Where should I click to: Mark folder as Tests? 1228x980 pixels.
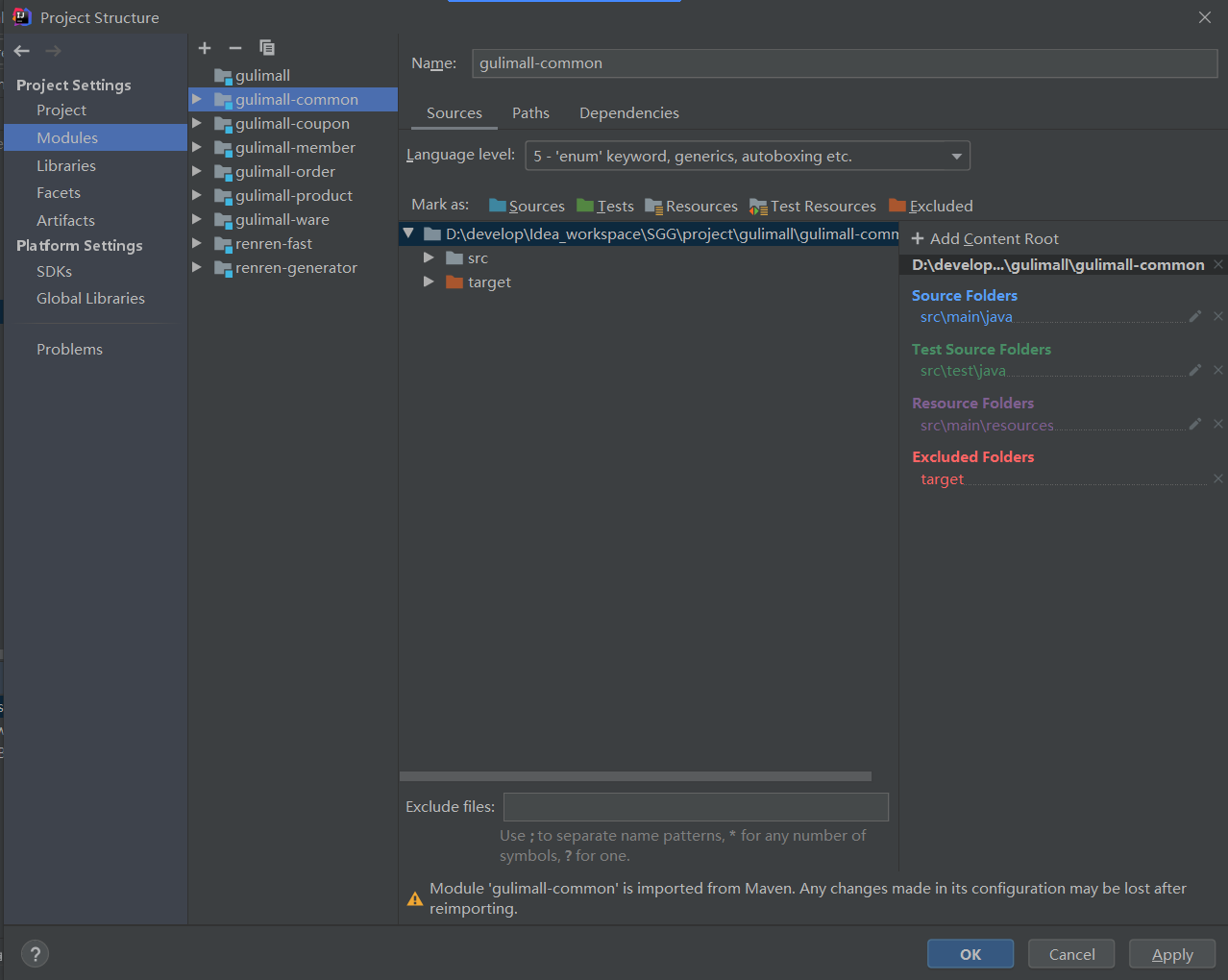tap(605, 206)
